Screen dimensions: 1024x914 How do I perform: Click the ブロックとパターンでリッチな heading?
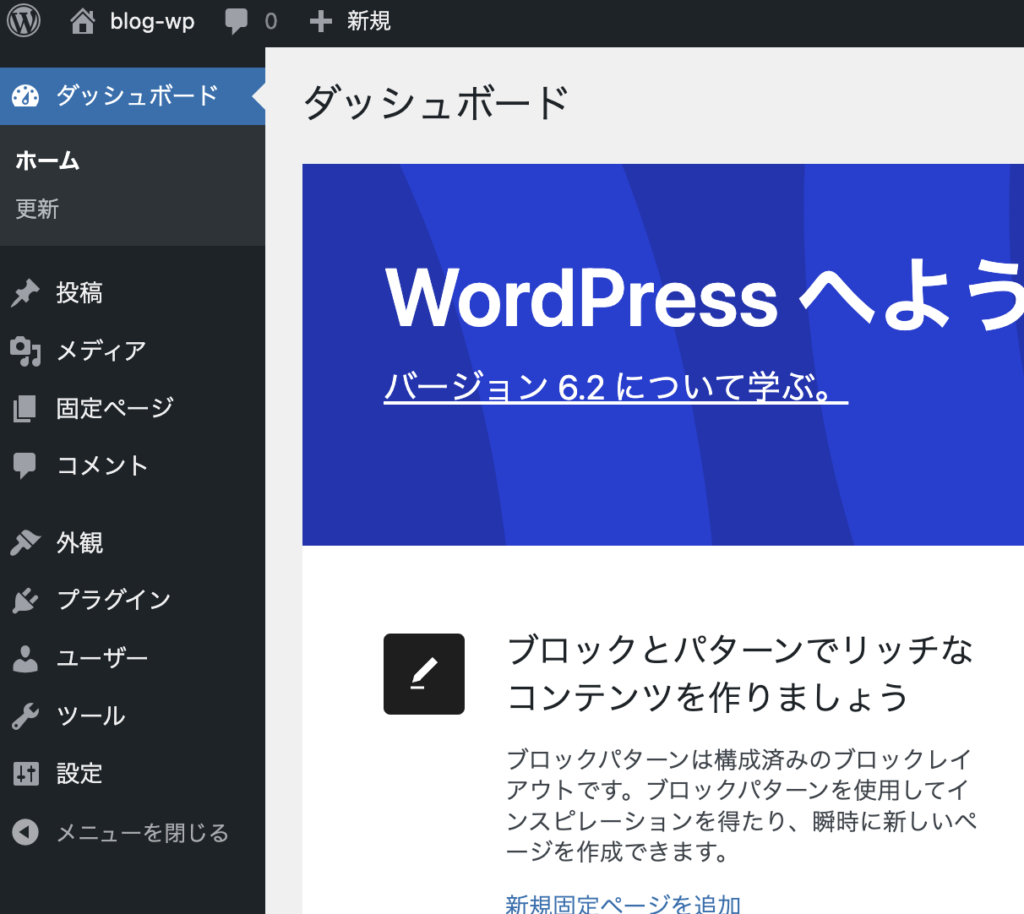pos(741,673)
